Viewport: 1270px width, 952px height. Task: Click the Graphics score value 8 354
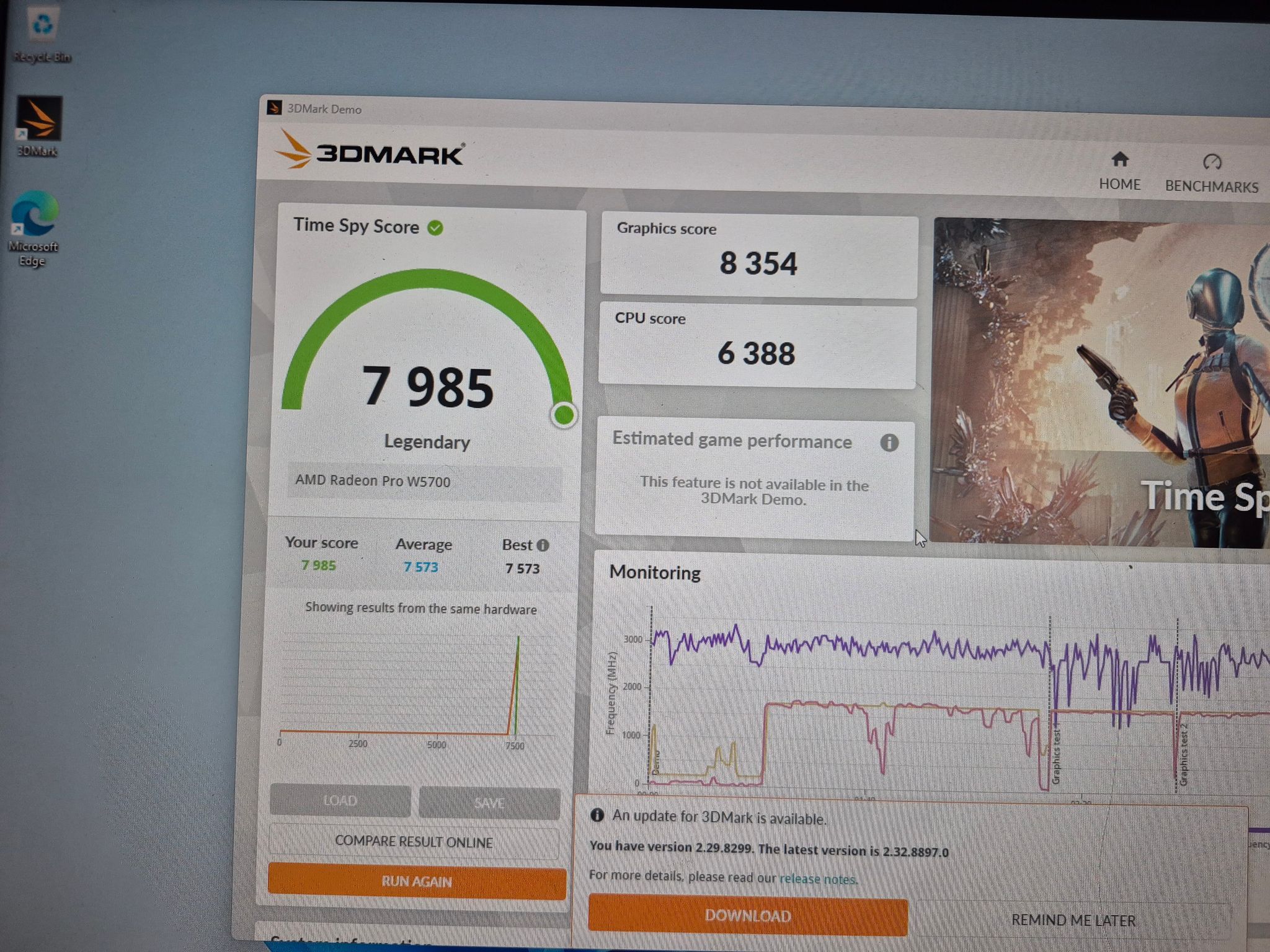coord(758,263)
